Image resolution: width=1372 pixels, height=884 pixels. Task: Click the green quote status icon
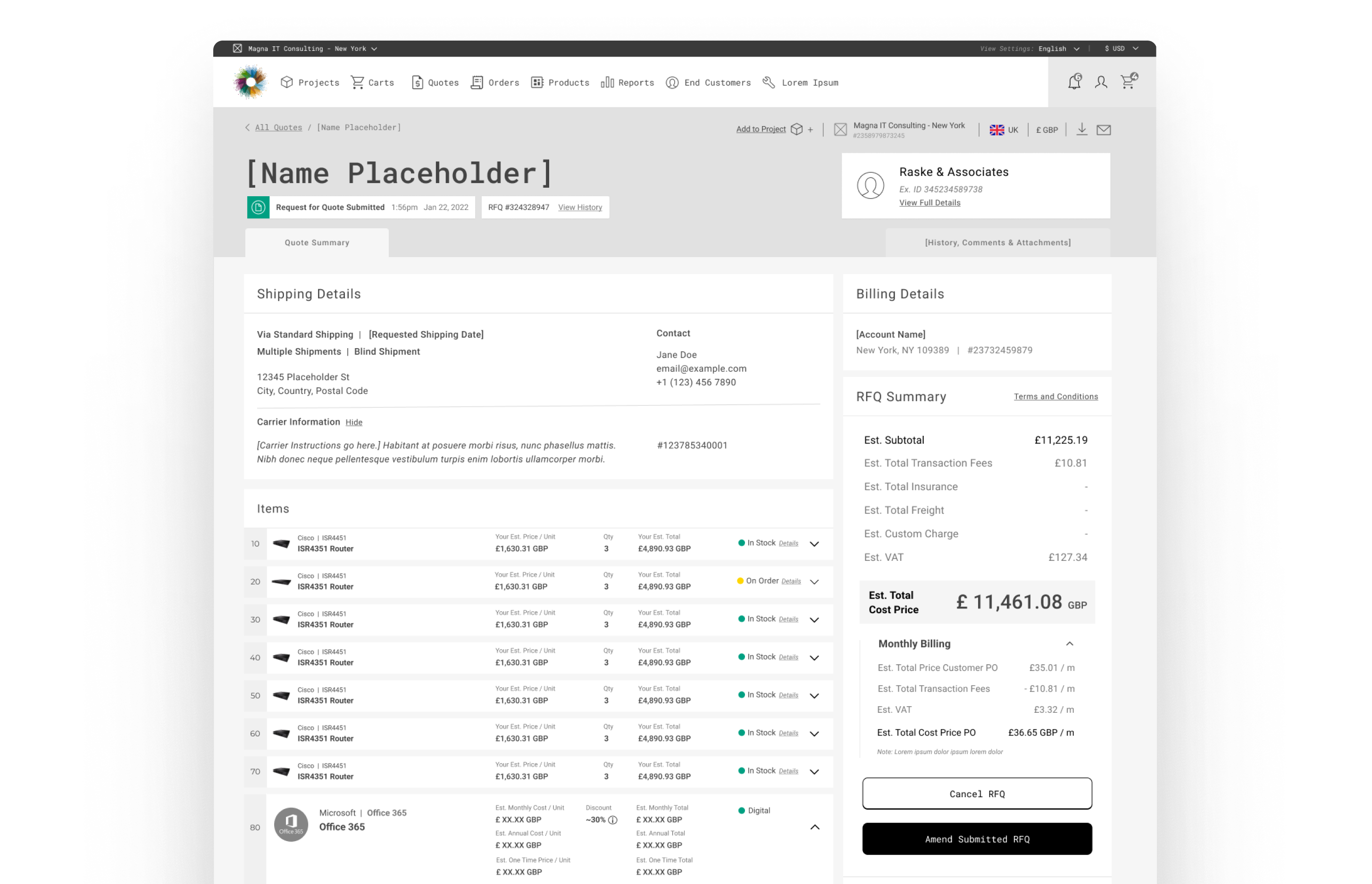[259, 207]
